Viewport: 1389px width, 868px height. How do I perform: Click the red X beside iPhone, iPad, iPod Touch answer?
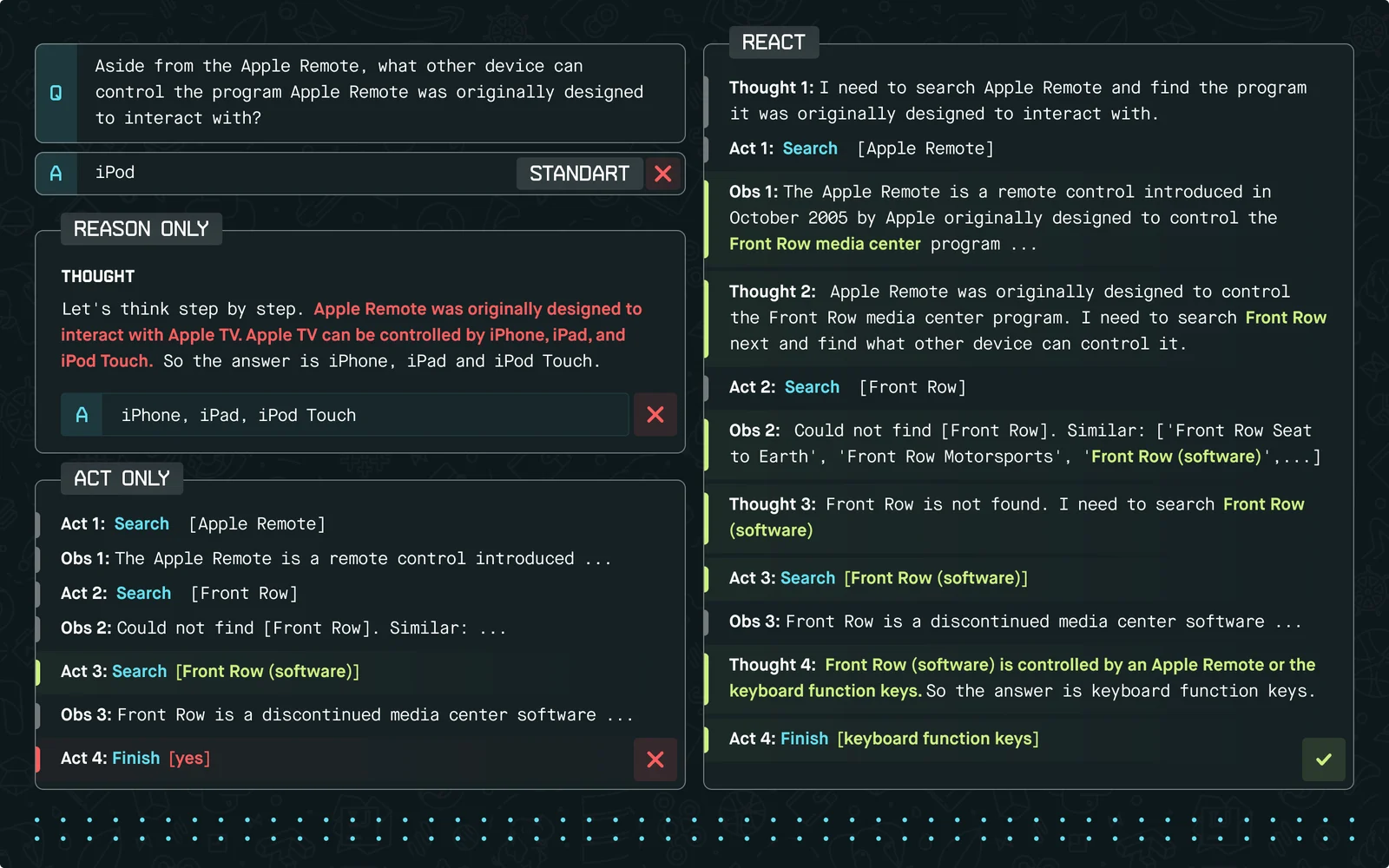(x=655, y=415)
